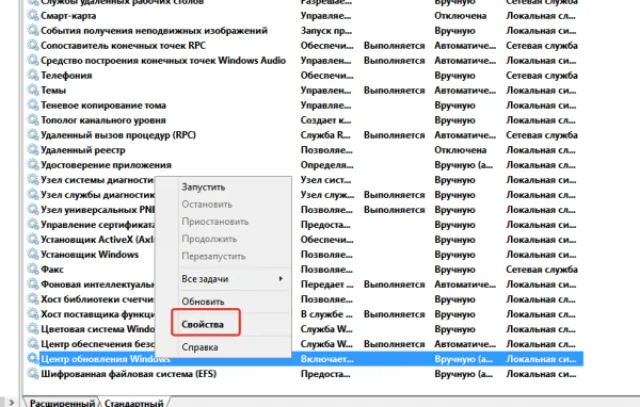Select Тополог канального уровня service
This screenshot has width=640, height=407.
tap(103, 120)
